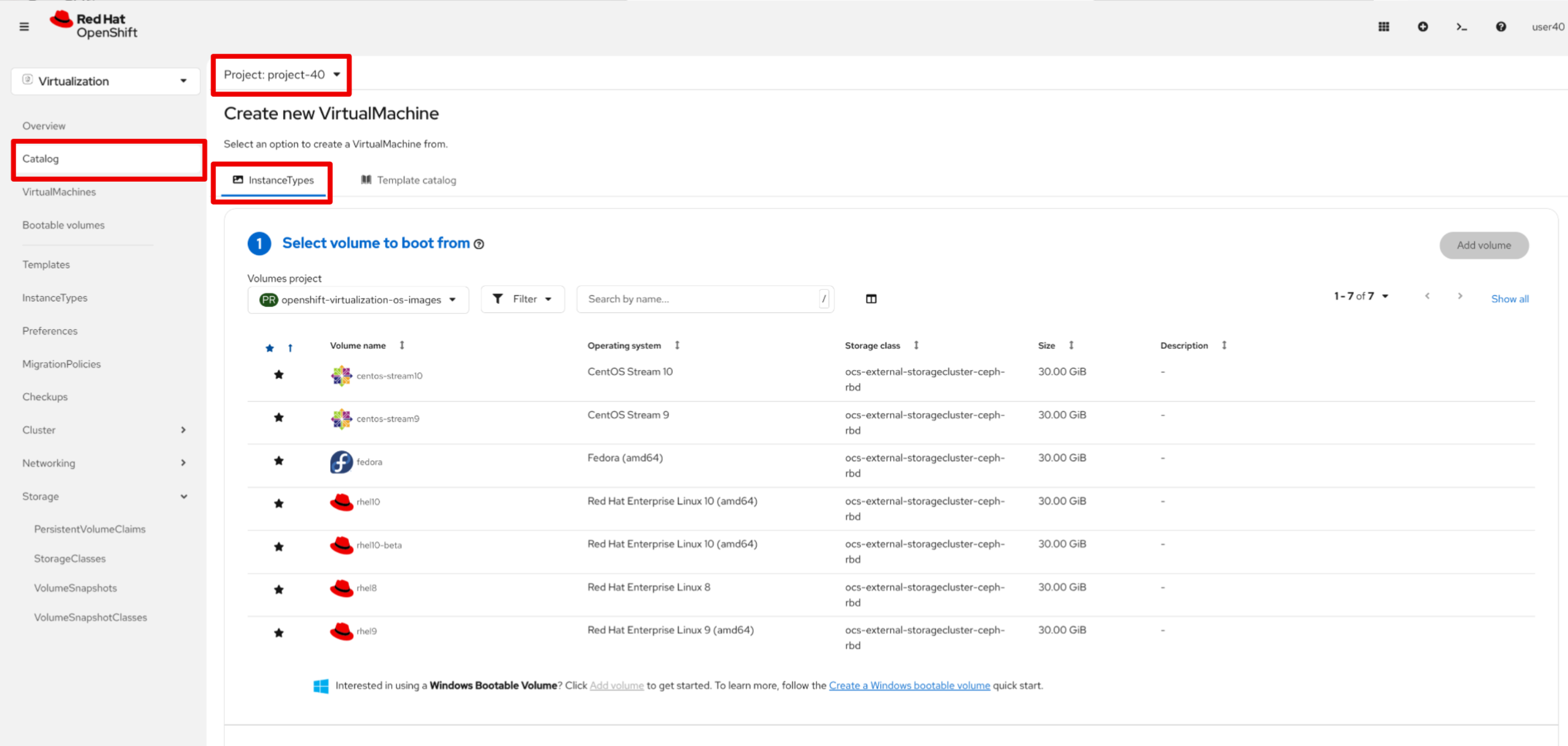Open the hamburger navigation menu
Screen dimensions: 1568x746
pyautogui.click(x=24, y=27)
